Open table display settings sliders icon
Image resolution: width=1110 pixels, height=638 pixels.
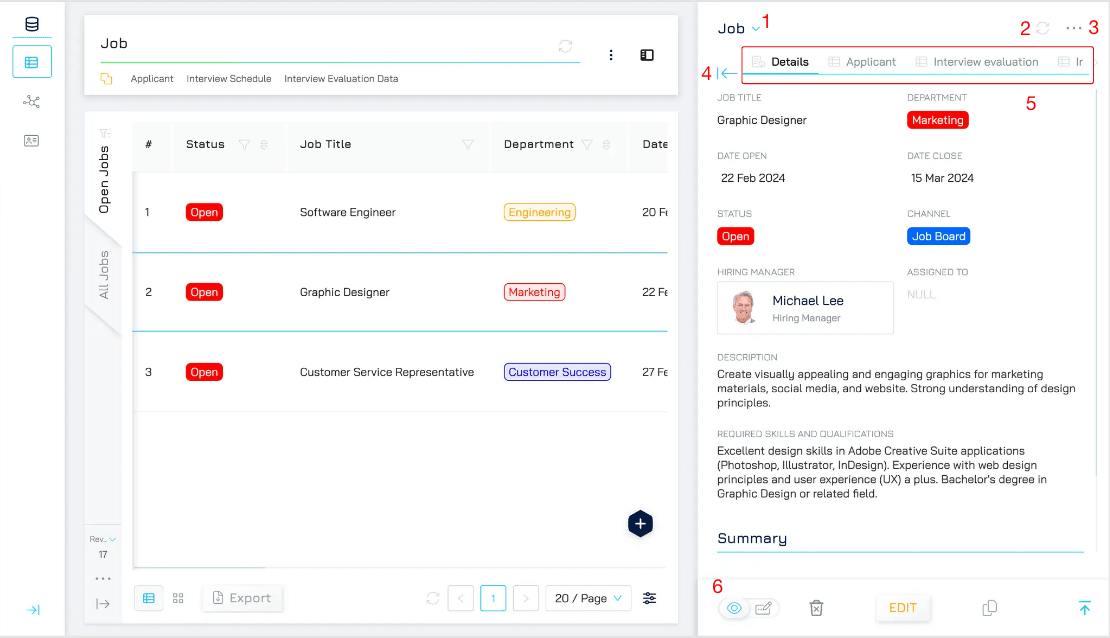click(x=649, y=598)
